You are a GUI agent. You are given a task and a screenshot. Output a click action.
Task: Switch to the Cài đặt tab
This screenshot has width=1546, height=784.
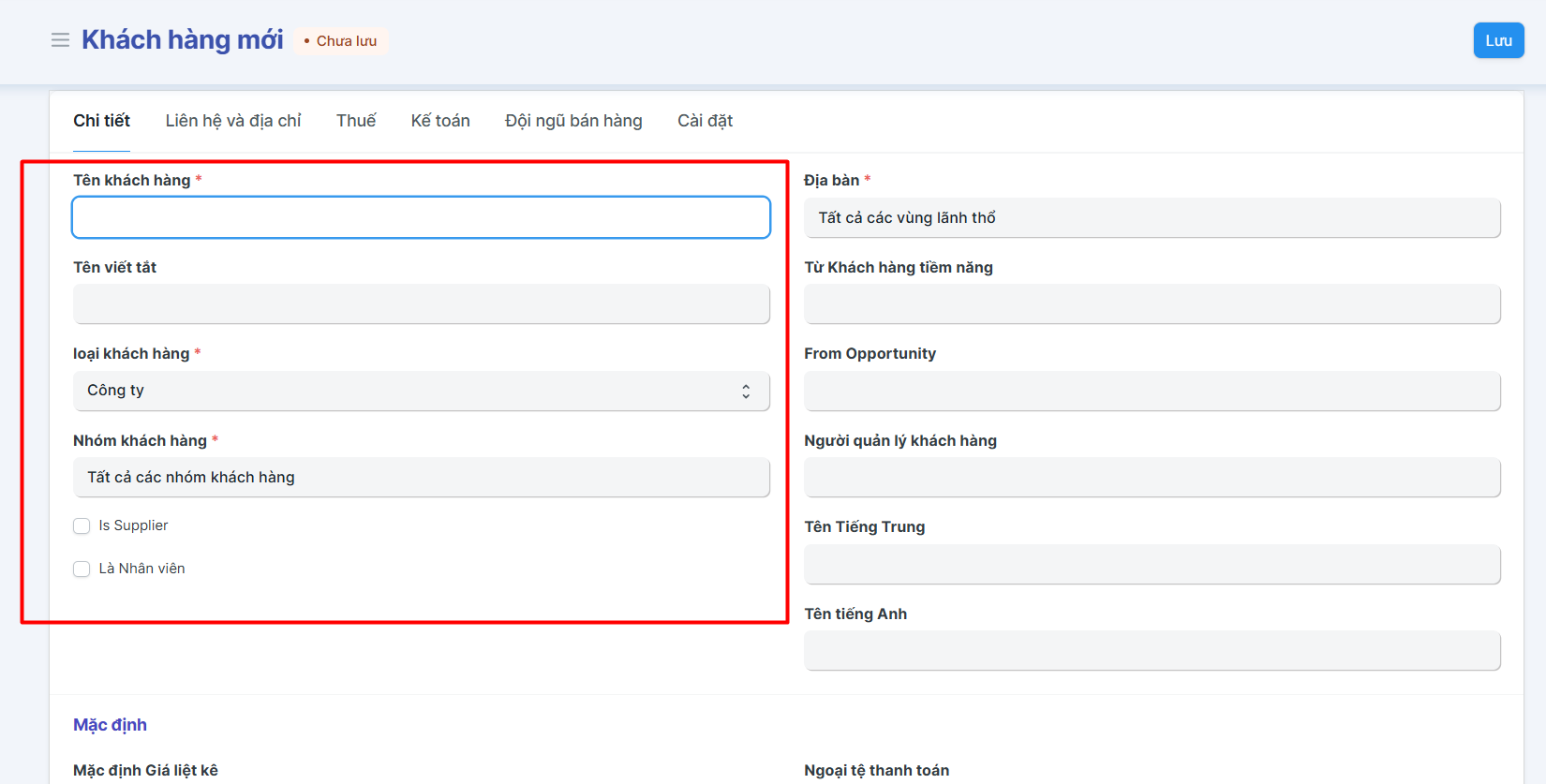pos(705,121)
